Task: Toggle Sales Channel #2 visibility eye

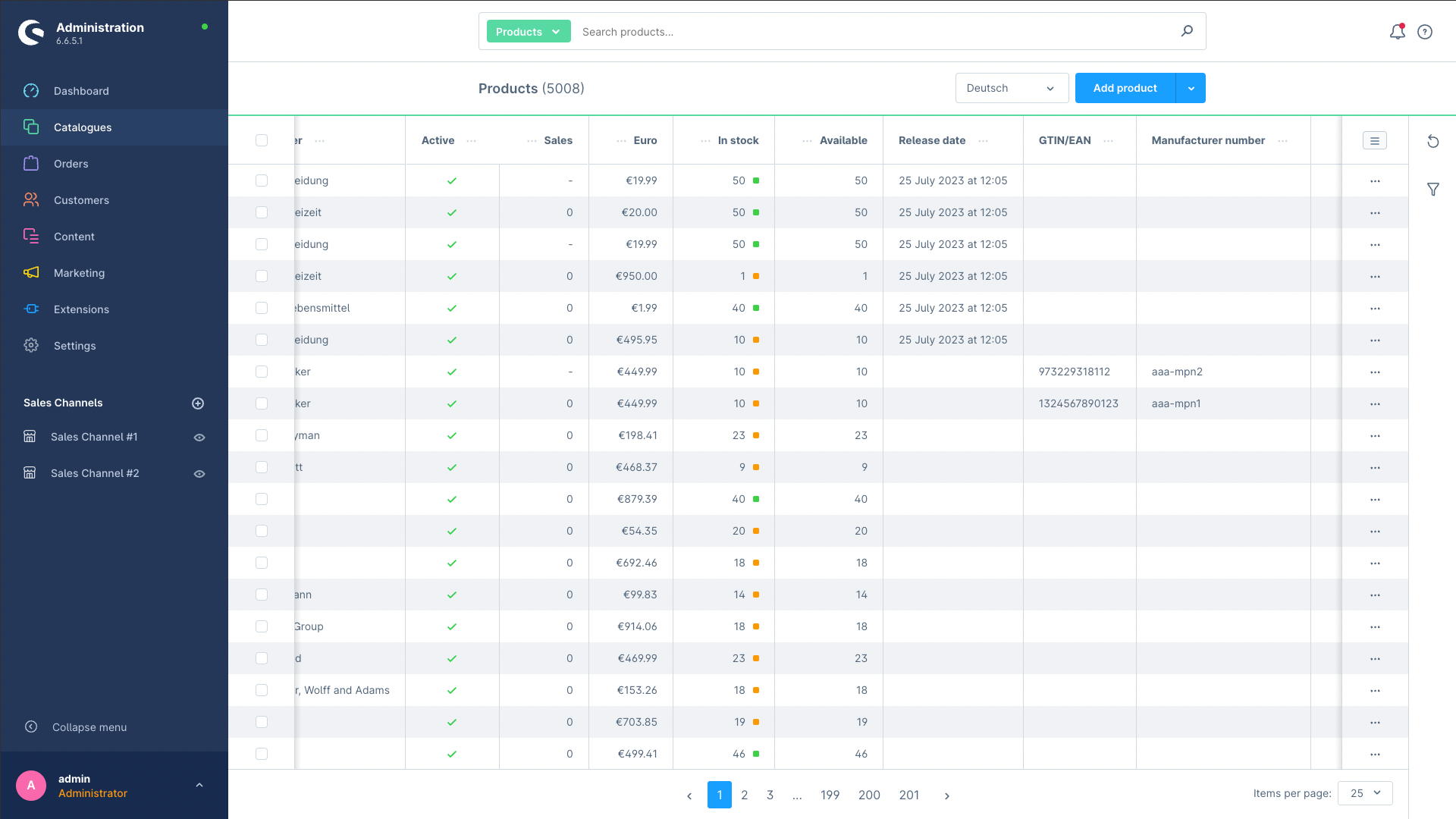Action: point(199,474)
